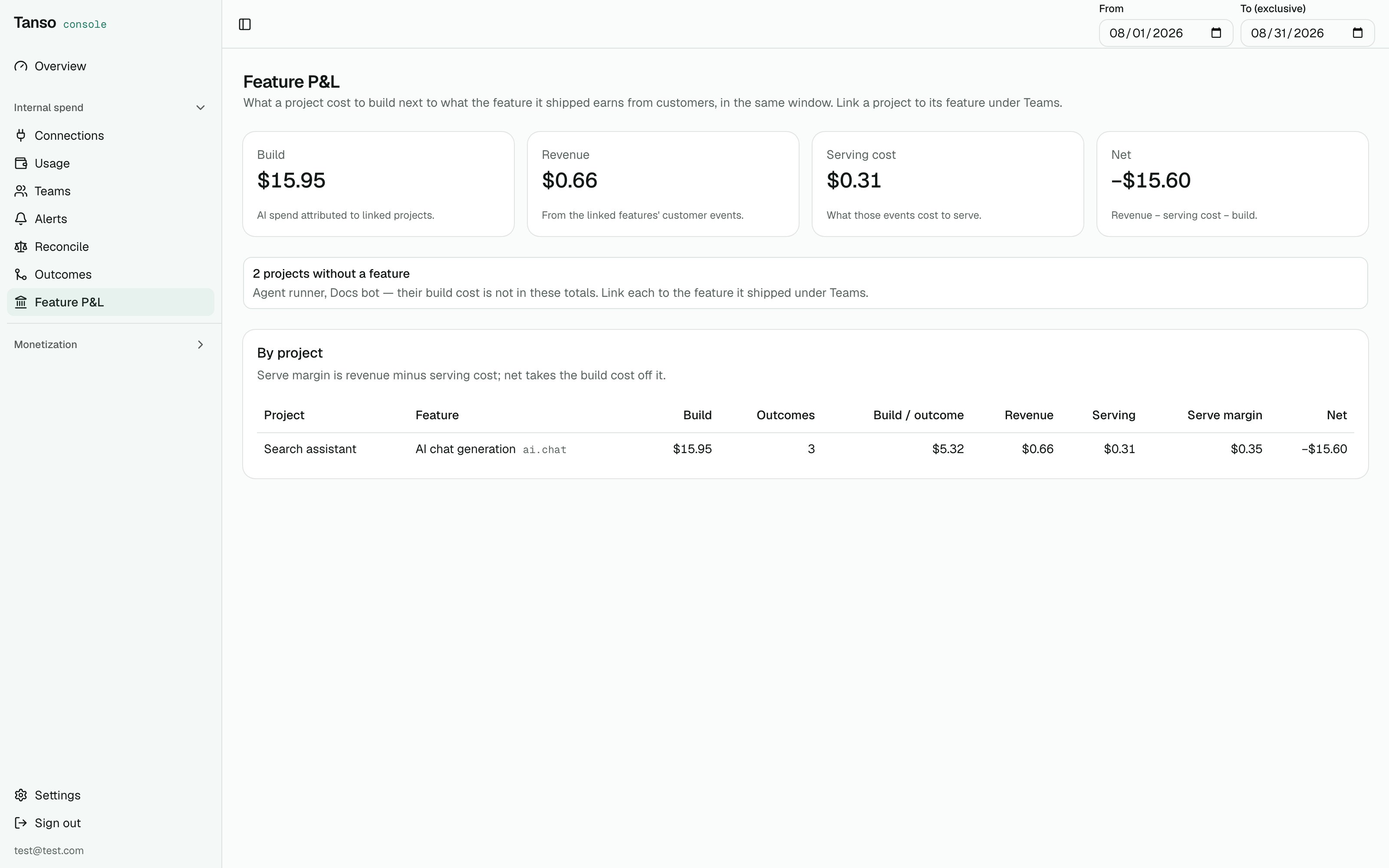Click Sign out label
This screenshot has height=868, width=1389.
57,823
